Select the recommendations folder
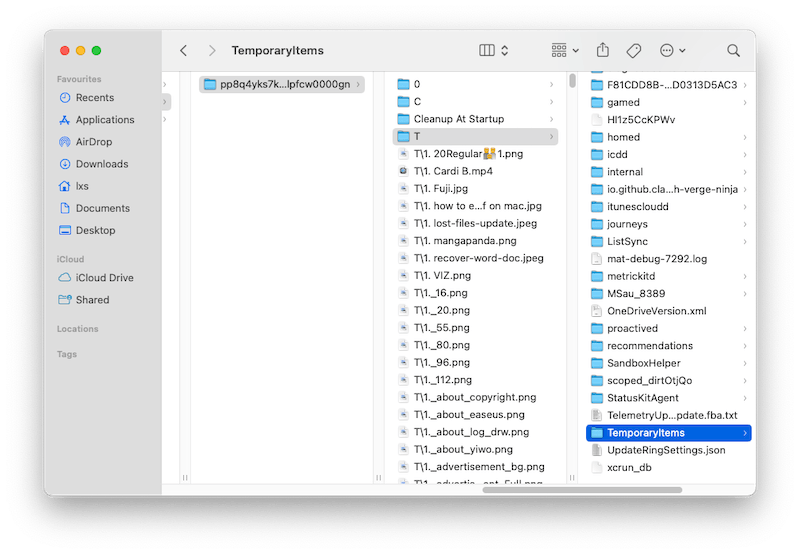 [x=669, y=346]
